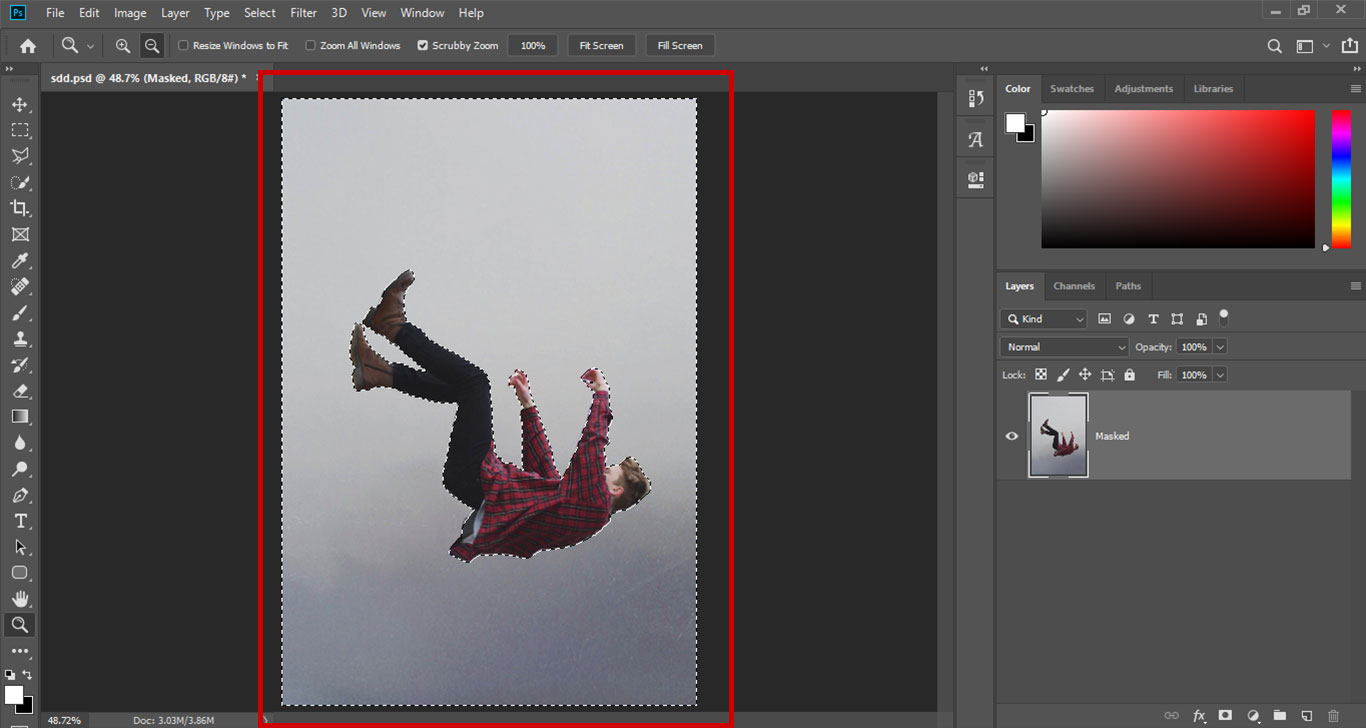Select the Polygonal Lasso tool
The image size is (1366, 728).
pos(20,156)
